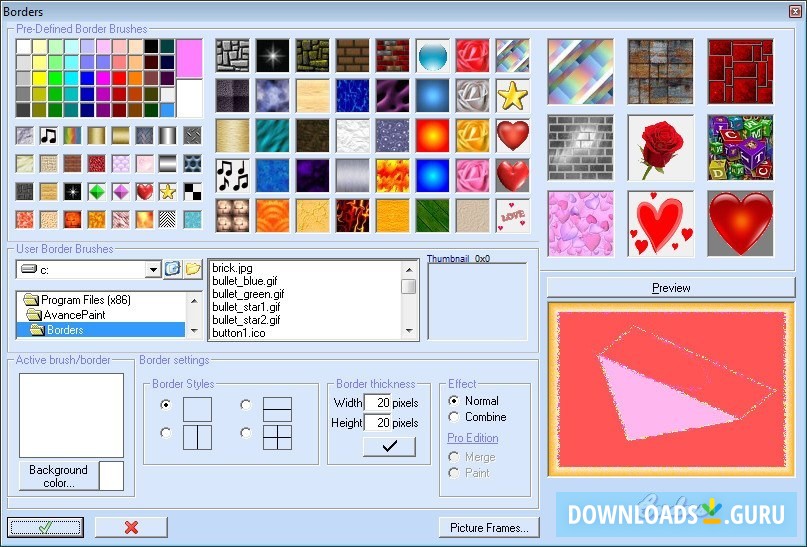Select the double music notes brush

pyautogui.click(x=233, y=176)
